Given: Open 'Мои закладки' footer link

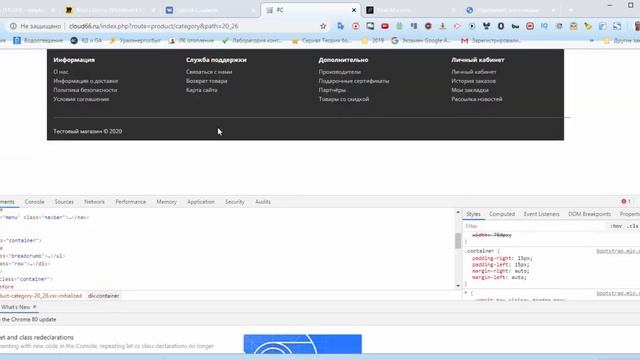Looking at the screenshot, I should pyautogui.click(x=470, y=90).
